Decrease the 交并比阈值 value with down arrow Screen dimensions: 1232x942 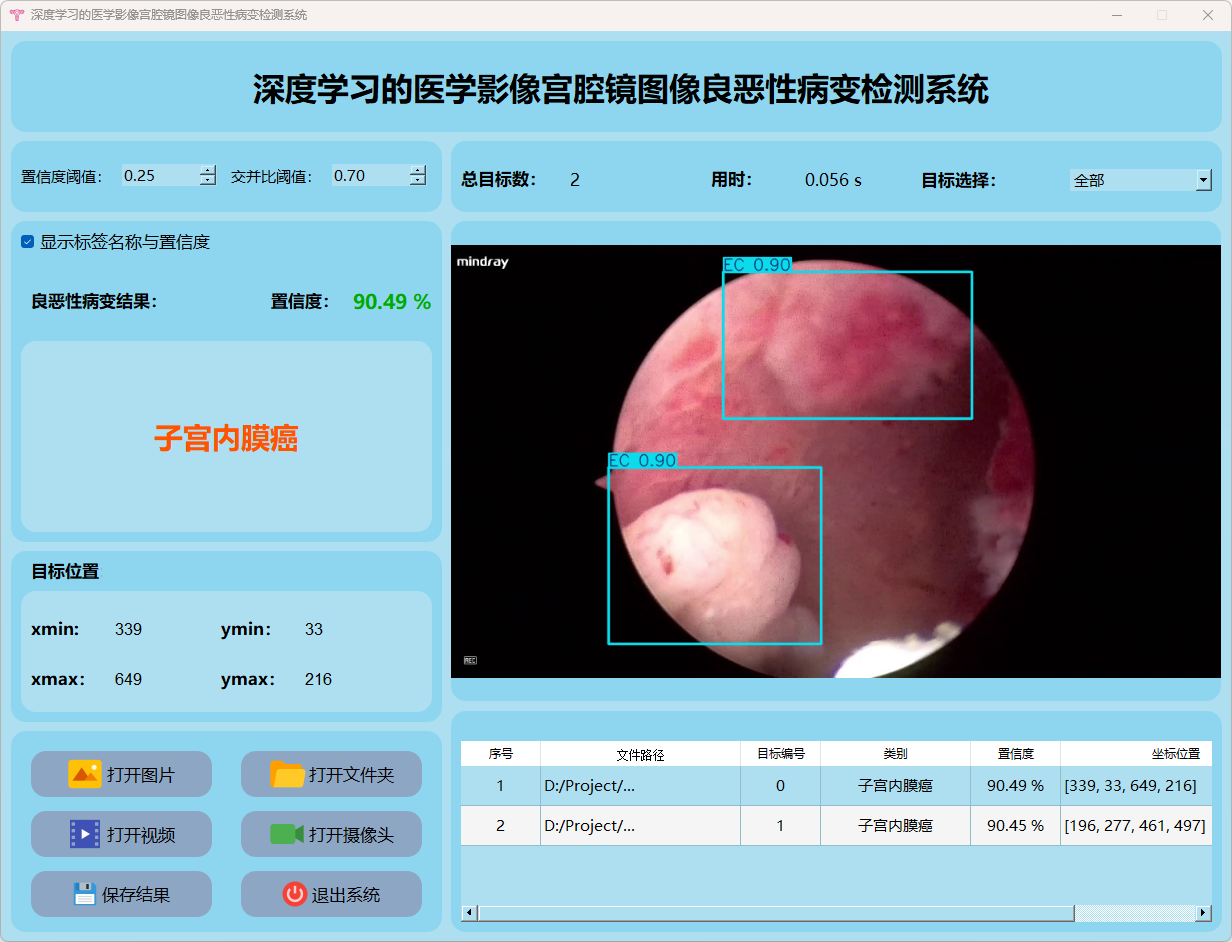click(417, 181)
